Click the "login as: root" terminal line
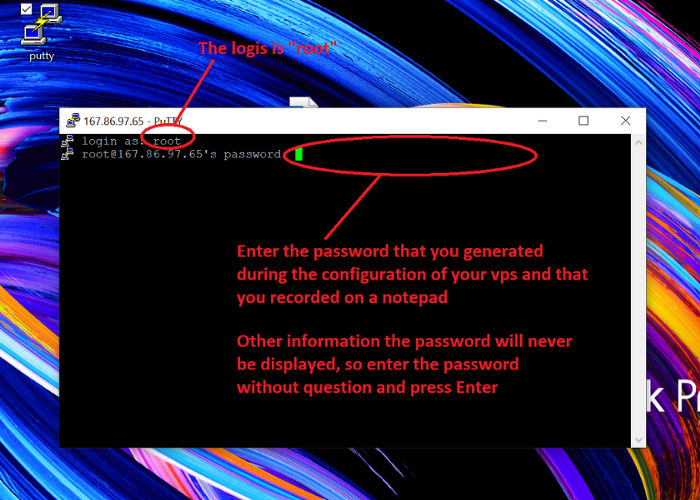 [x=131, y=142]
